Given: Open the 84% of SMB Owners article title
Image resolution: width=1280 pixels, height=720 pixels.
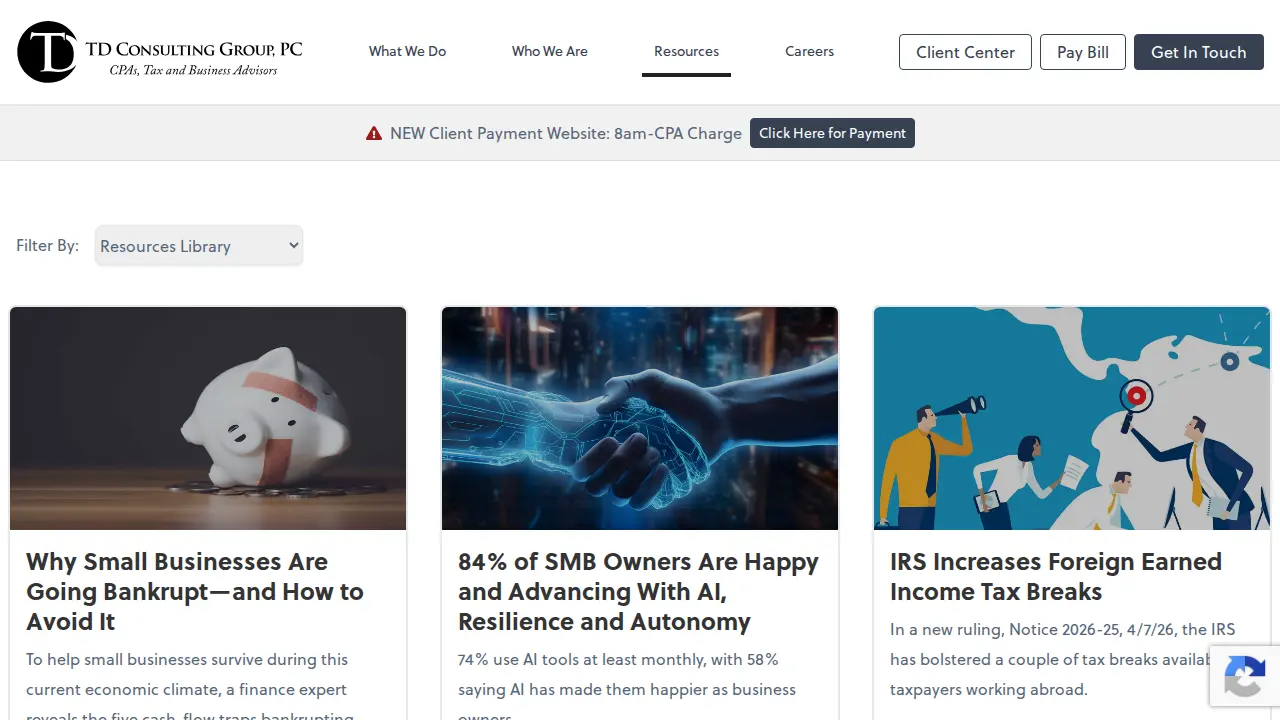Looking at the screenshot, I should pyautogui.click(x=638, y=591).
